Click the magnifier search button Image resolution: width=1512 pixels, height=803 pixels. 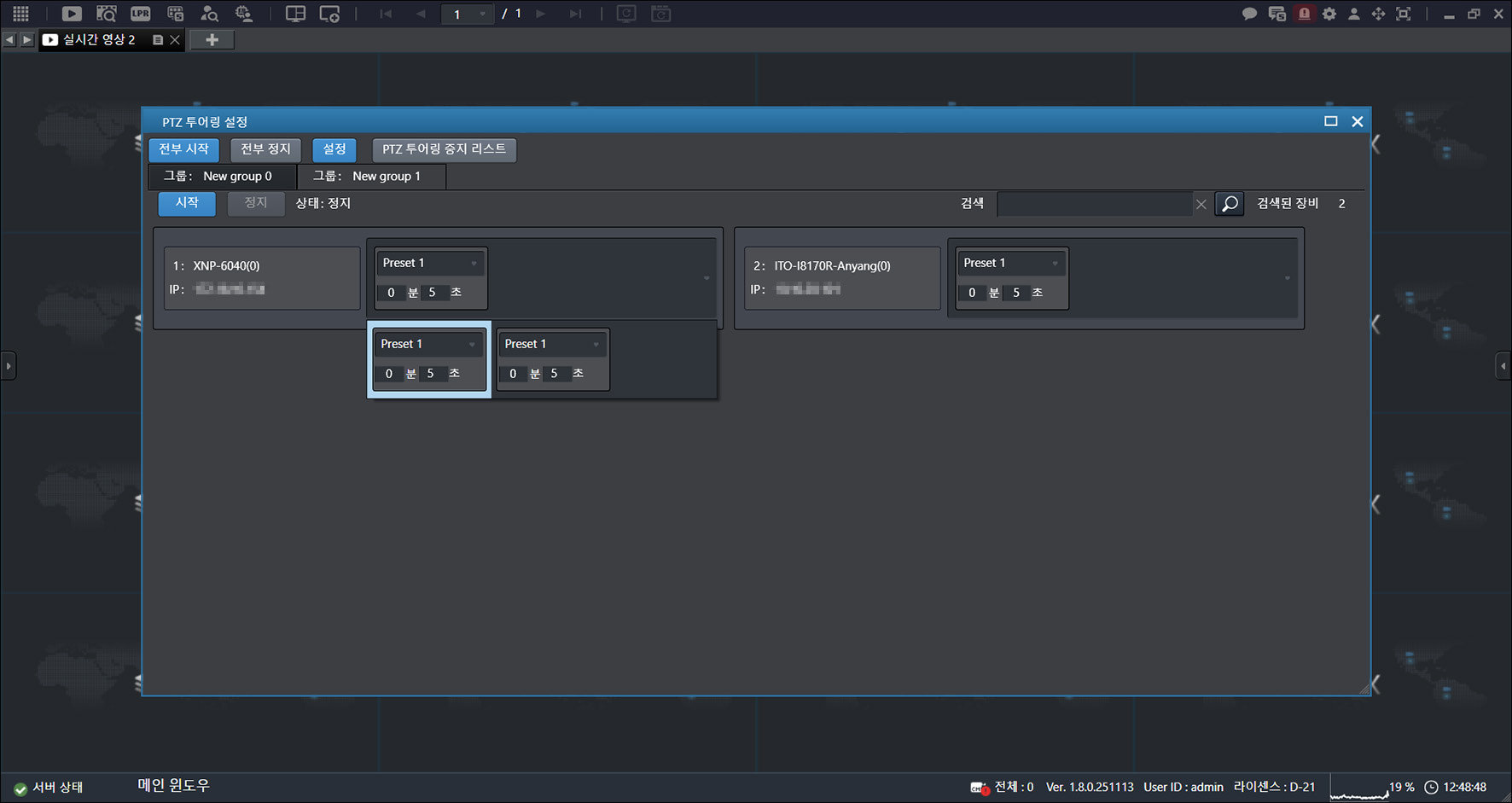coord(1230,204)
